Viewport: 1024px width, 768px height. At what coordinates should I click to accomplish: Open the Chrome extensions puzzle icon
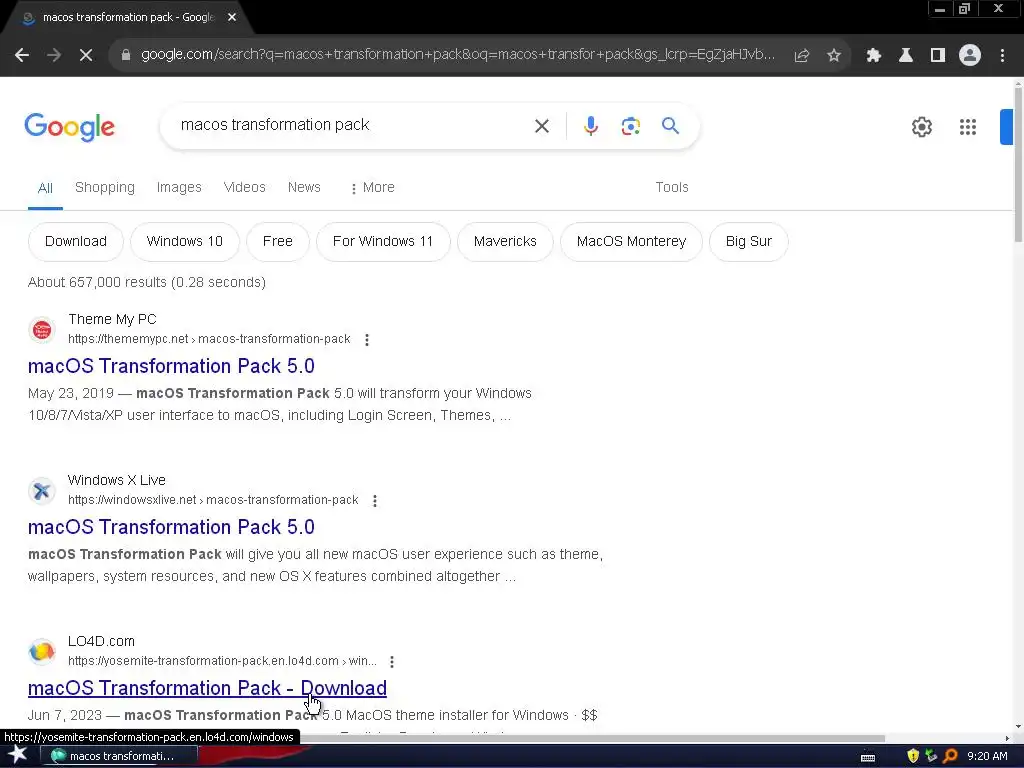tap(873, 56)
